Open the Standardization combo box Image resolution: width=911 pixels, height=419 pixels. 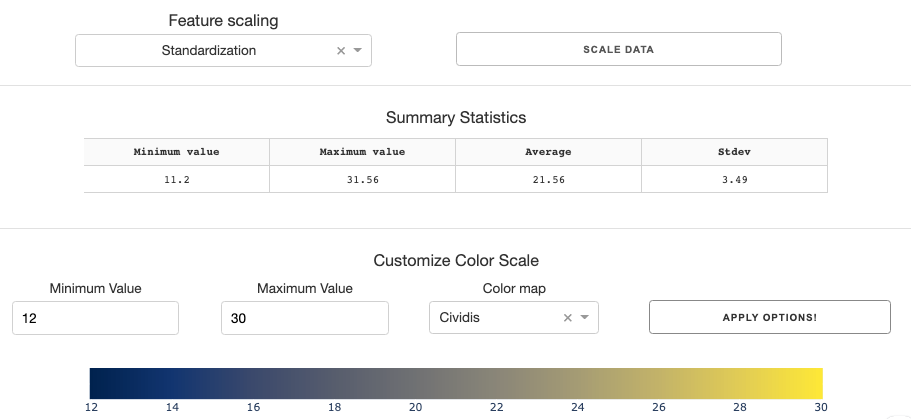223,51
